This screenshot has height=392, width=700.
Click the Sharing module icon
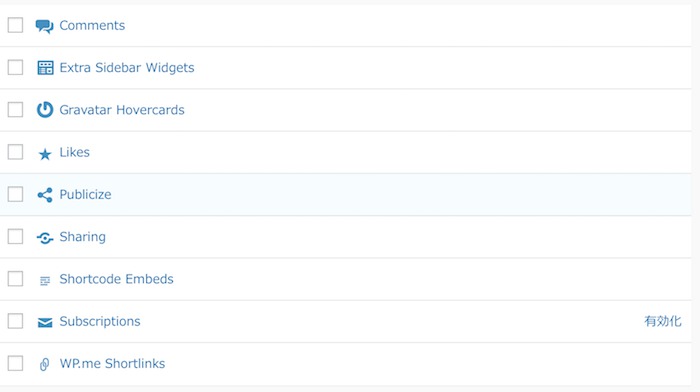45,238
